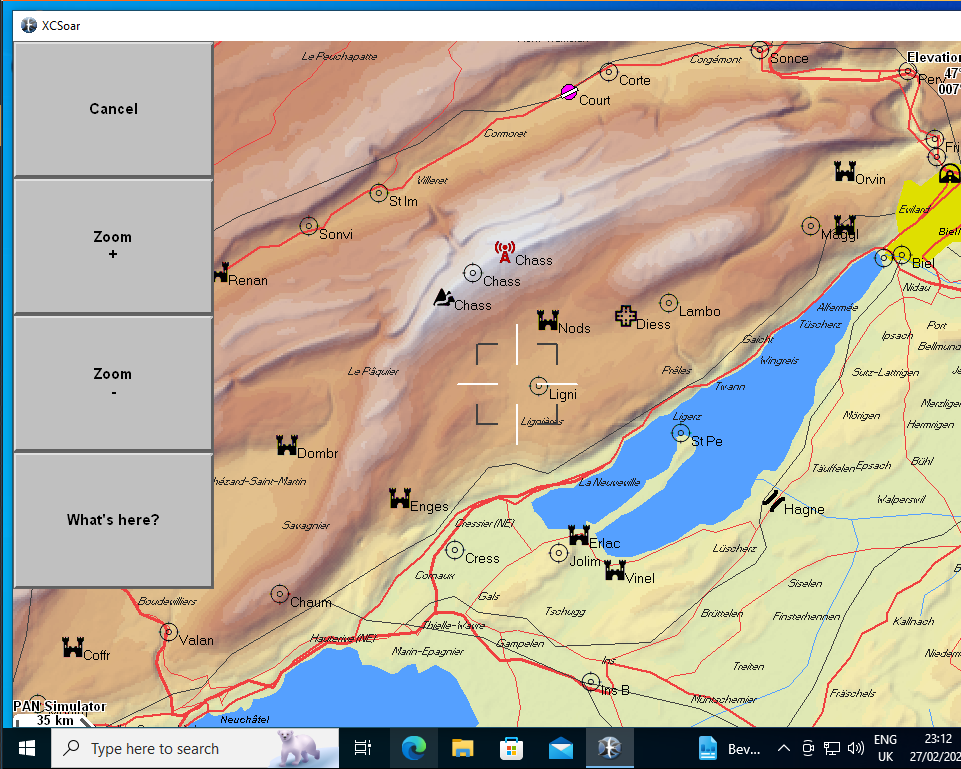Cancel pan mode
This screenshot has height=769, width=961.
pos(113,109)
